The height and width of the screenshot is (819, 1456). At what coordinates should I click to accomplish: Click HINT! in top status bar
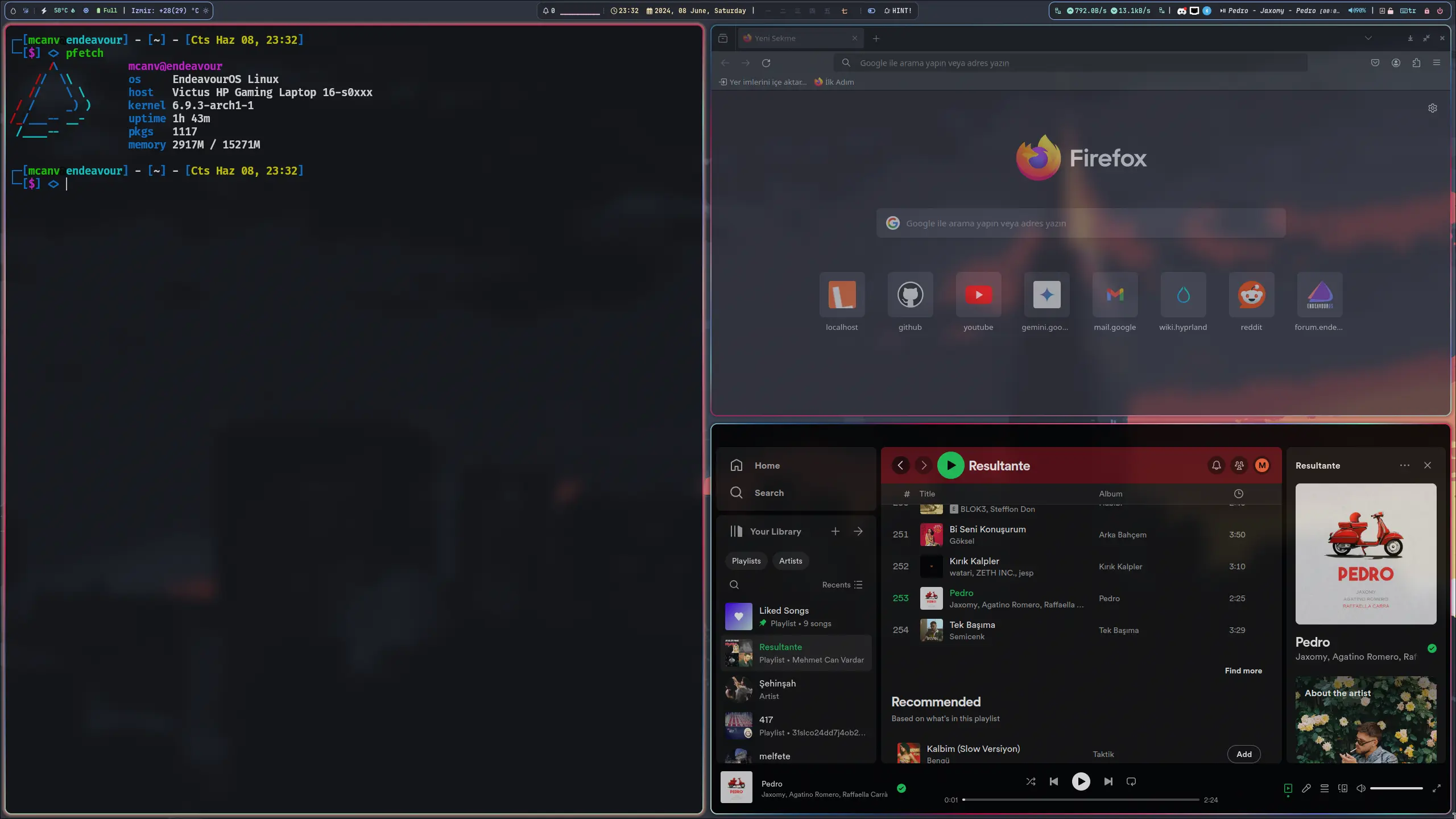tap(898, 10)
